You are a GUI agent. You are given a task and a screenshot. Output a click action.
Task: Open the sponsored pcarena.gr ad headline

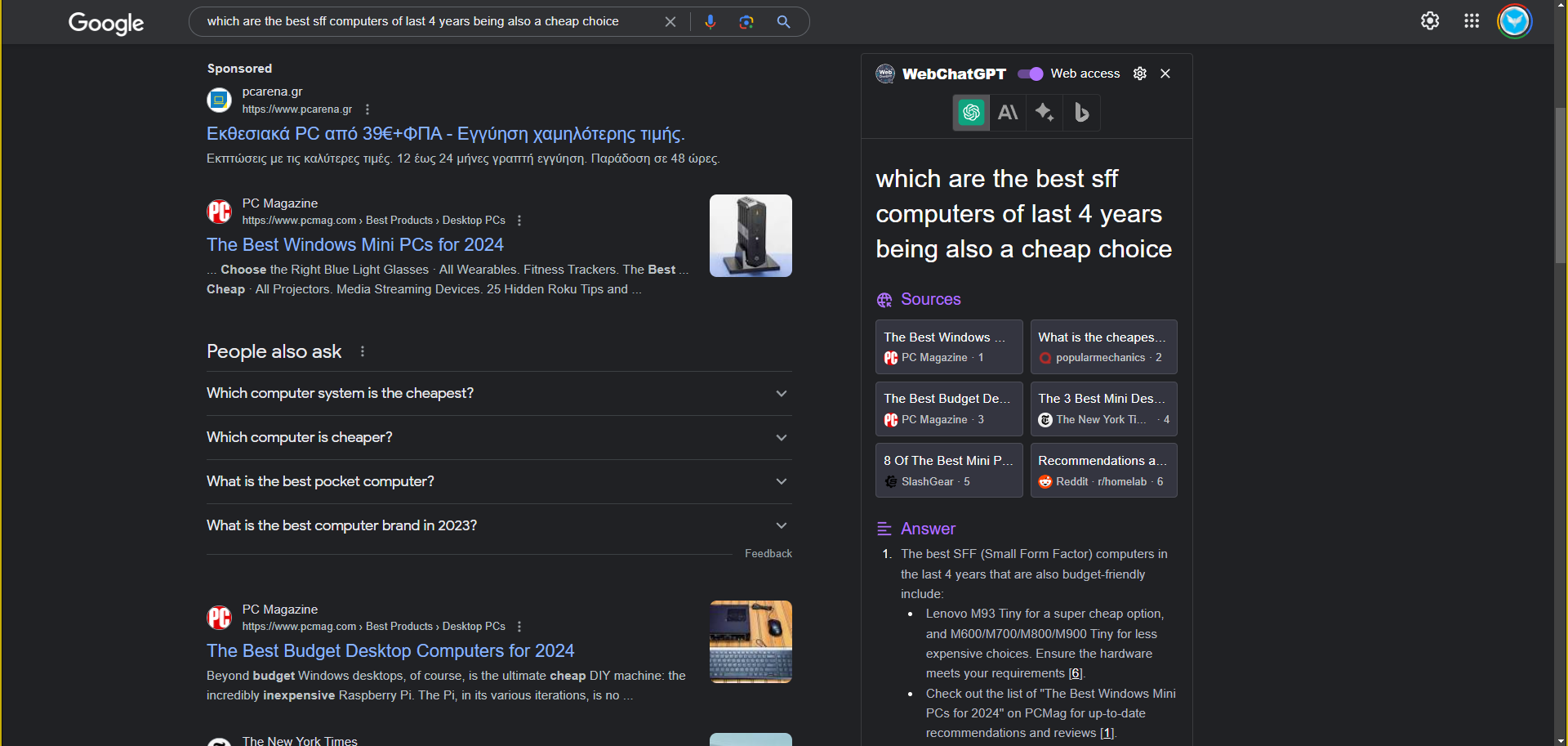pos(446,134)
